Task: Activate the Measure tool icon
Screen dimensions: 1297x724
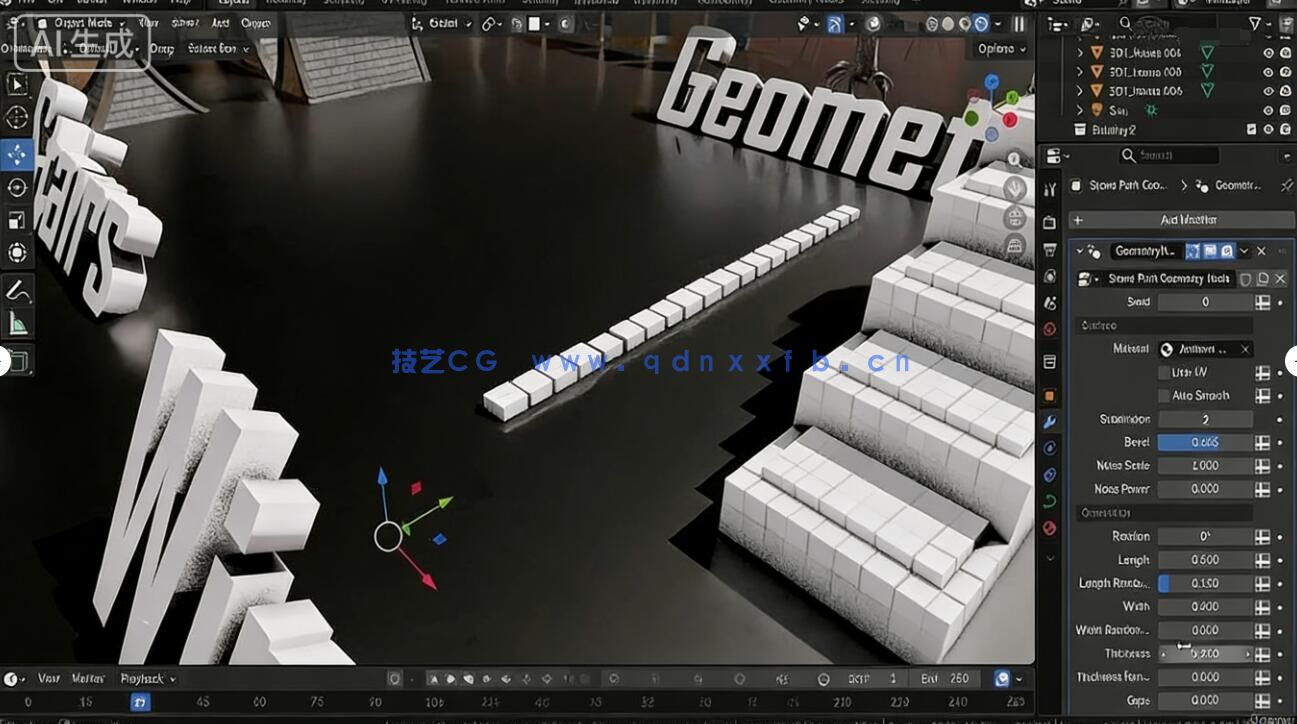Action: tap(17, 320)
